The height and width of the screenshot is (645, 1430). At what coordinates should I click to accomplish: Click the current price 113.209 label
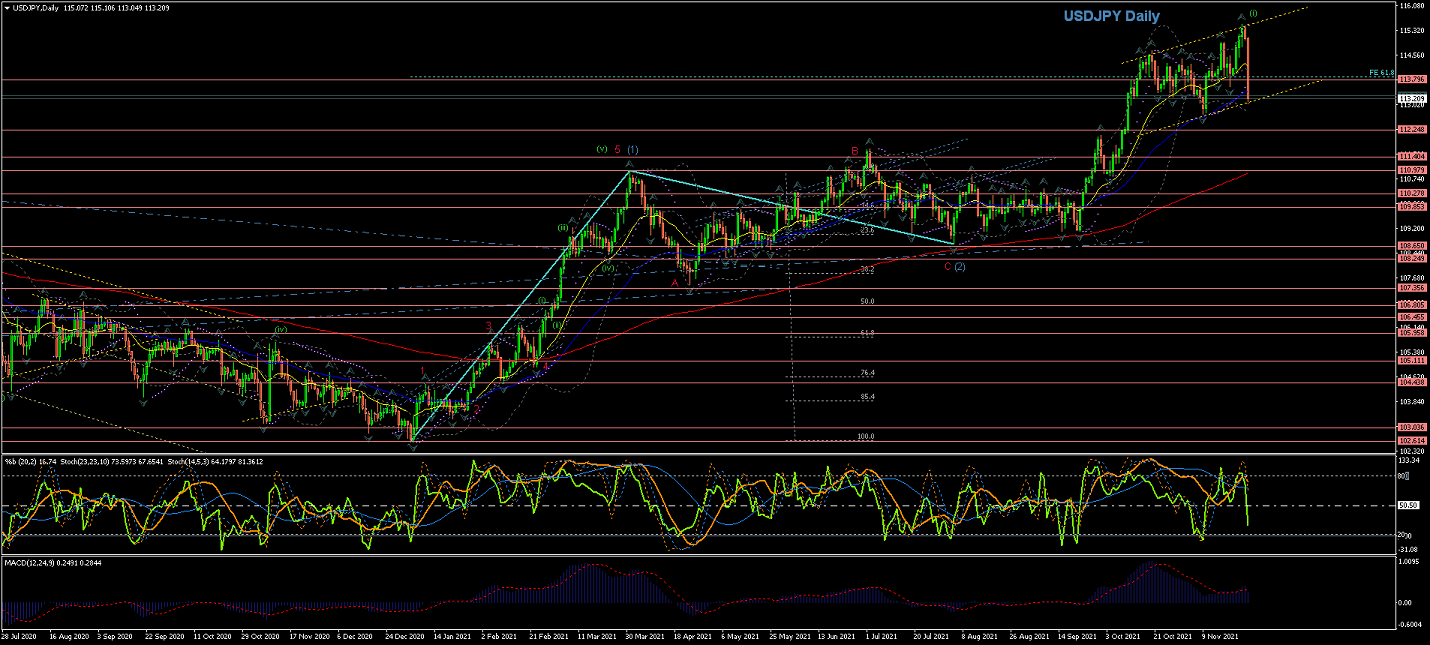tap(1412, 98)
